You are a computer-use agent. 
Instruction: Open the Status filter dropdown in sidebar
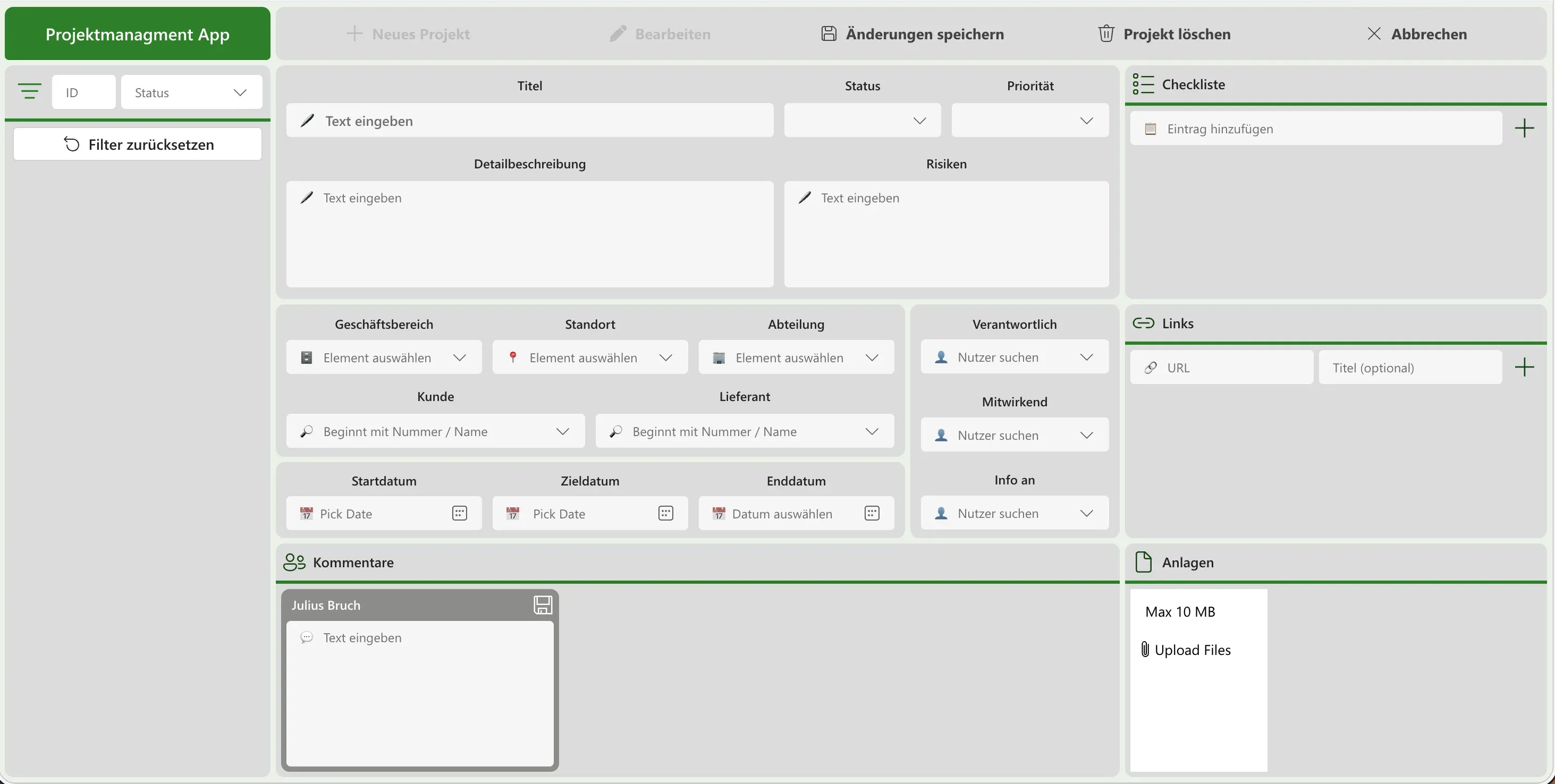point(191,92)
